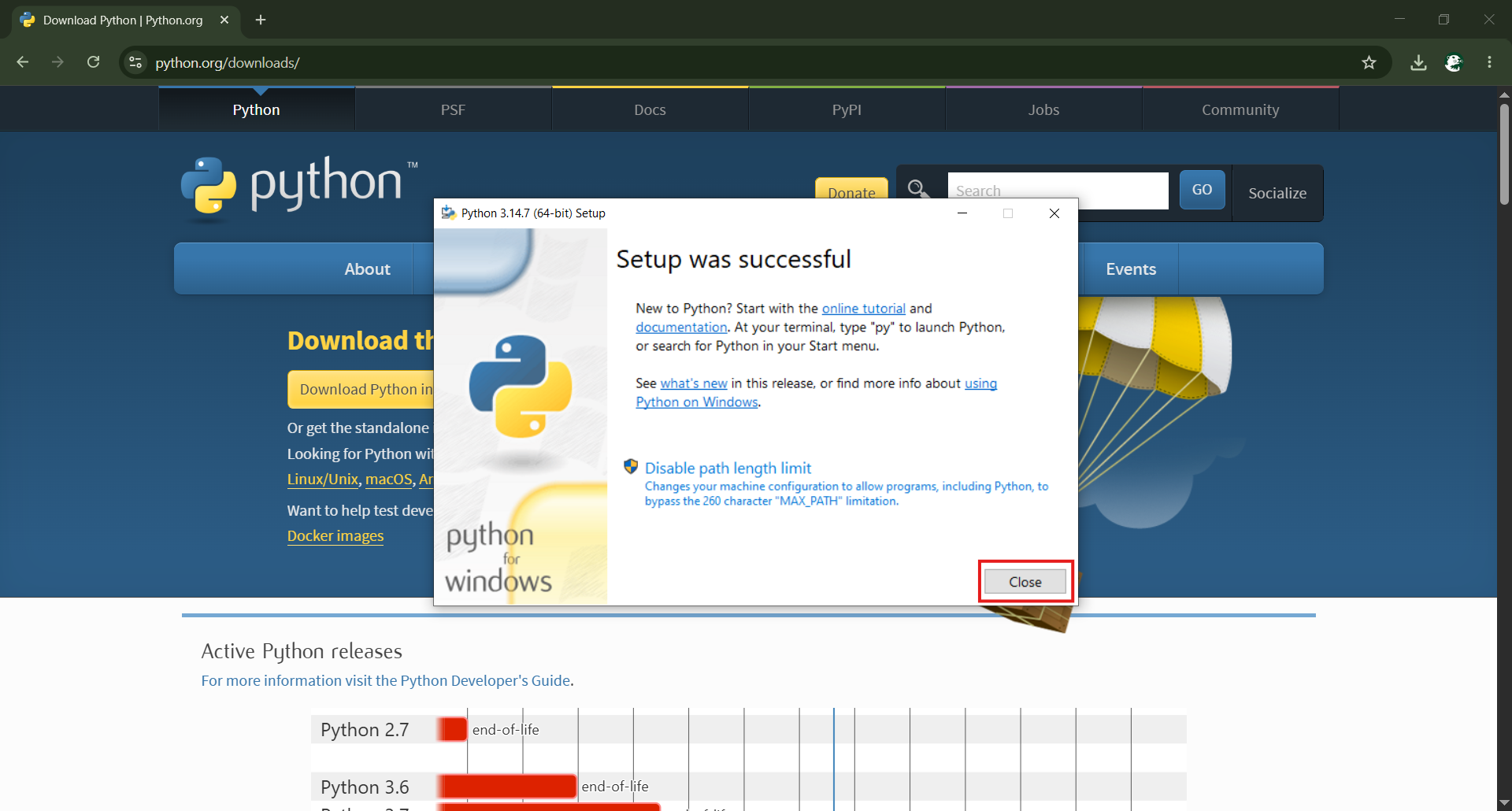The height and width of the screenshot is (811, 1512).
Task: Close the Setup dialog with the X
Action: [1054, 213]
